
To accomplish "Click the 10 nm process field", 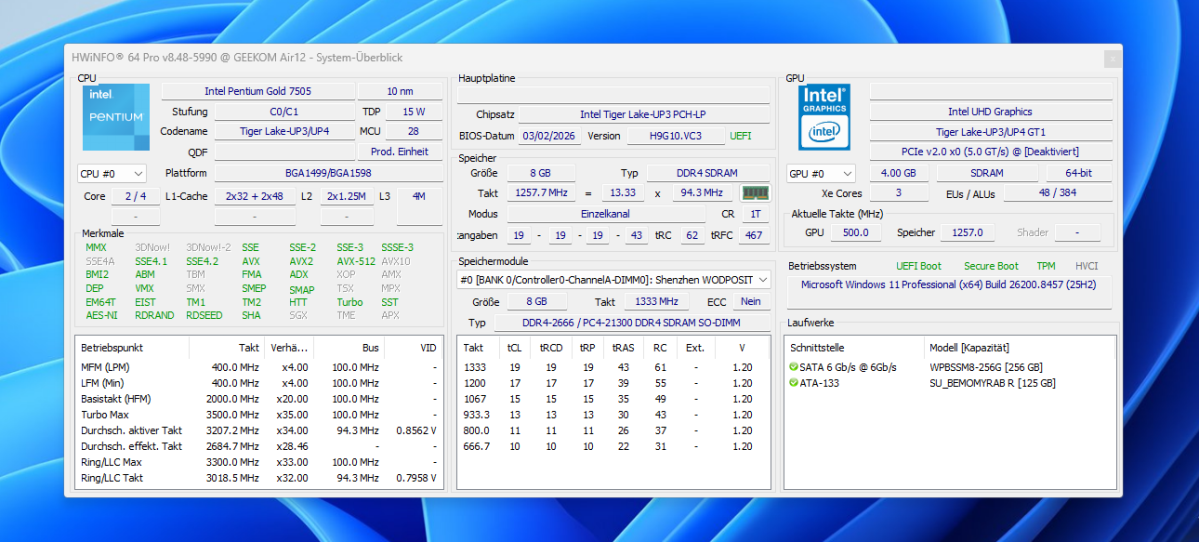I will [x=400, y=91].
